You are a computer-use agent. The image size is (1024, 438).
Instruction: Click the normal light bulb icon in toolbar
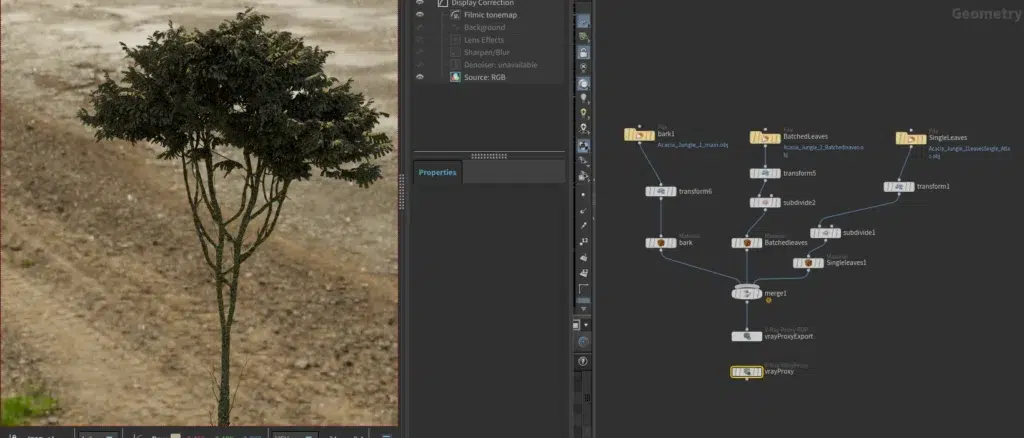[x=583, y=99]
